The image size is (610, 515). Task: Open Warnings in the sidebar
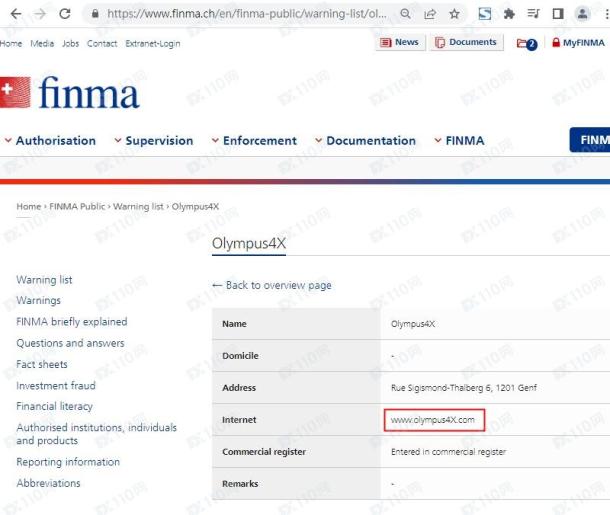(39, 300)
